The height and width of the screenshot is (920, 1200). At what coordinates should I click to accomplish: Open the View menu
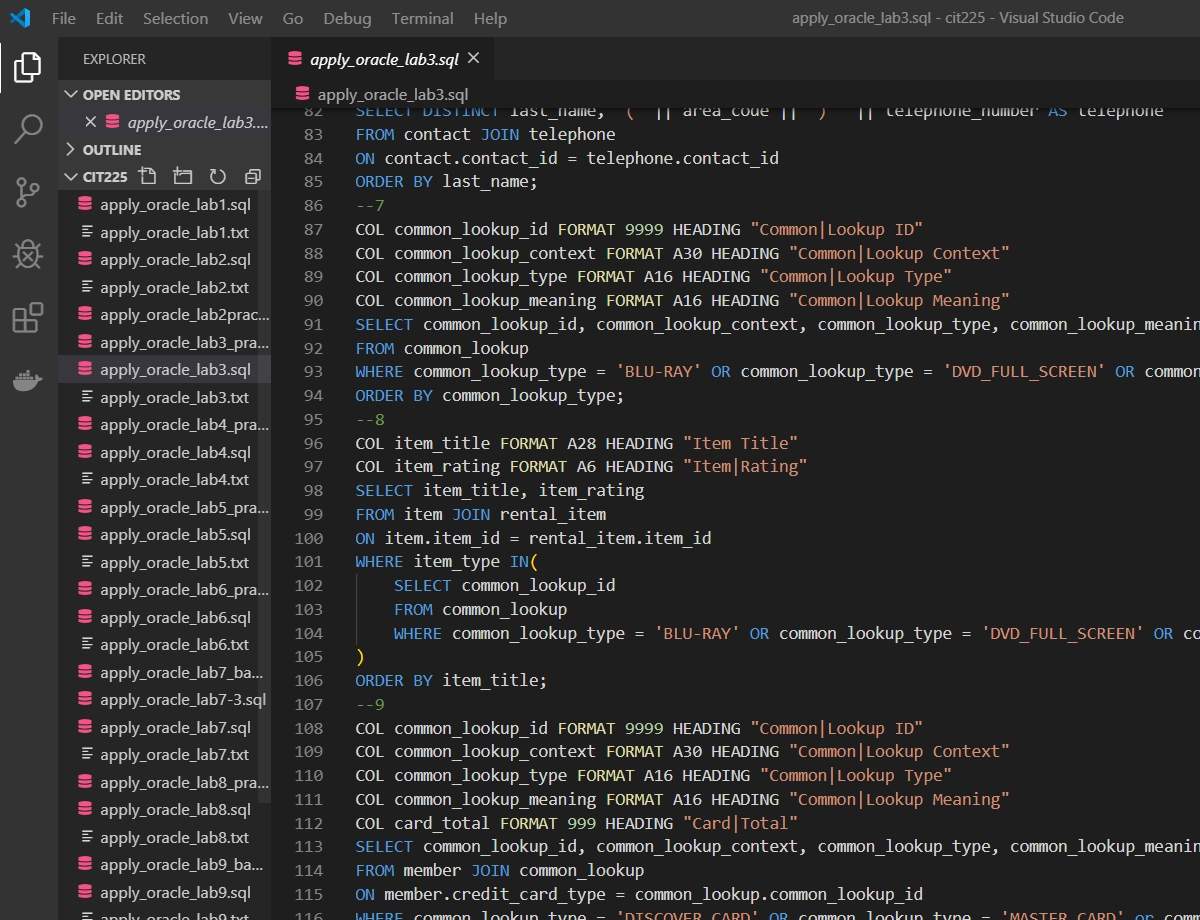(x=245, y=18)
